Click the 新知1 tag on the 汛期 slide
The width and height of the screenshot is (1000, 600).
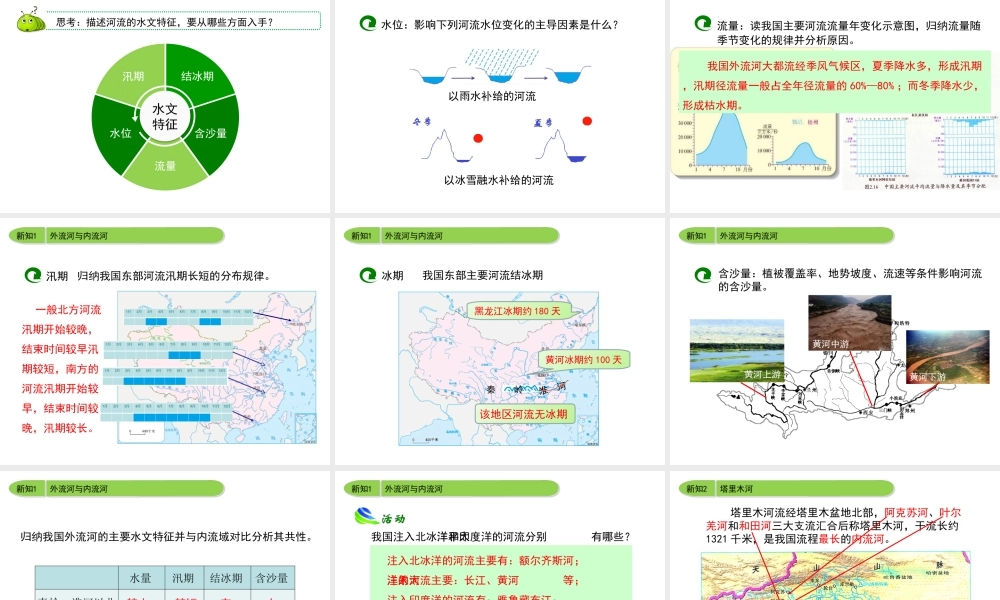pyautogui.click(x=26, y=236)
